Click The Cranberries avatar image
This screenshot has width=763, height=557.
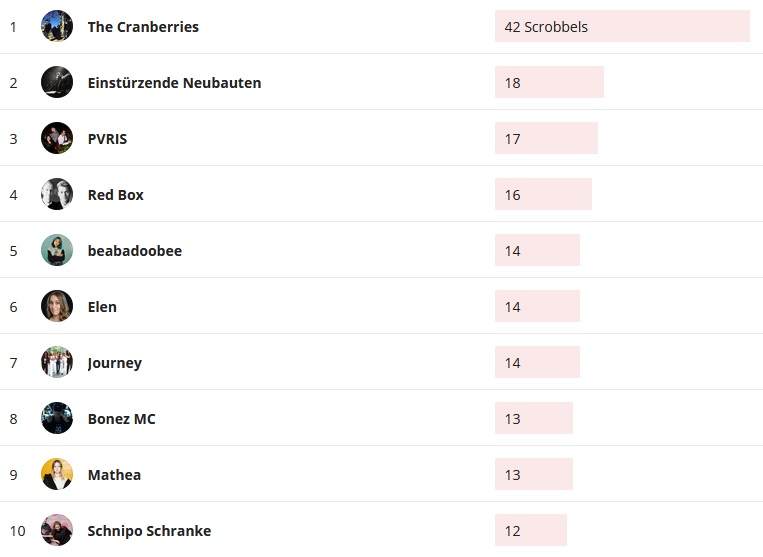(57, 26)
